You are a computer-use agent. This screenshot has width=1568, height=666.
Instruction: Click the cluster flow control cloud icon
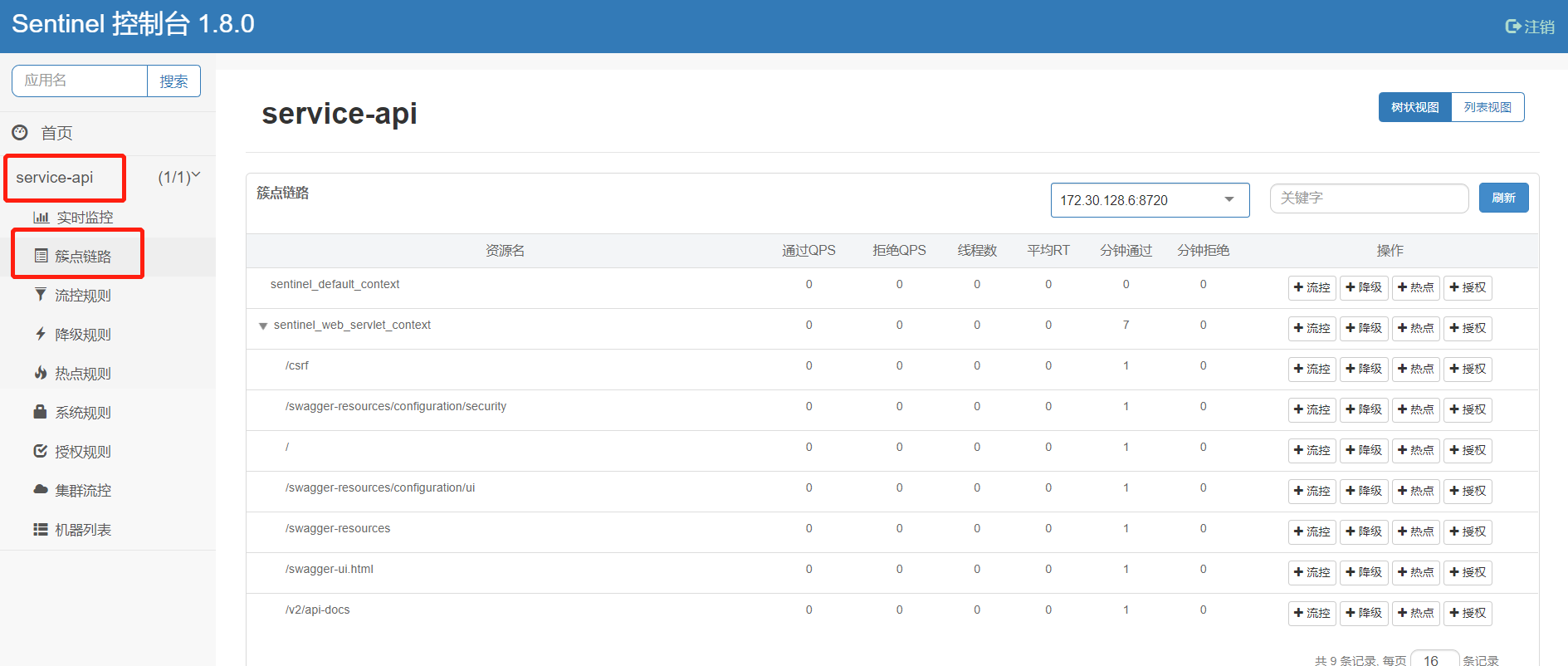(41, 490)
